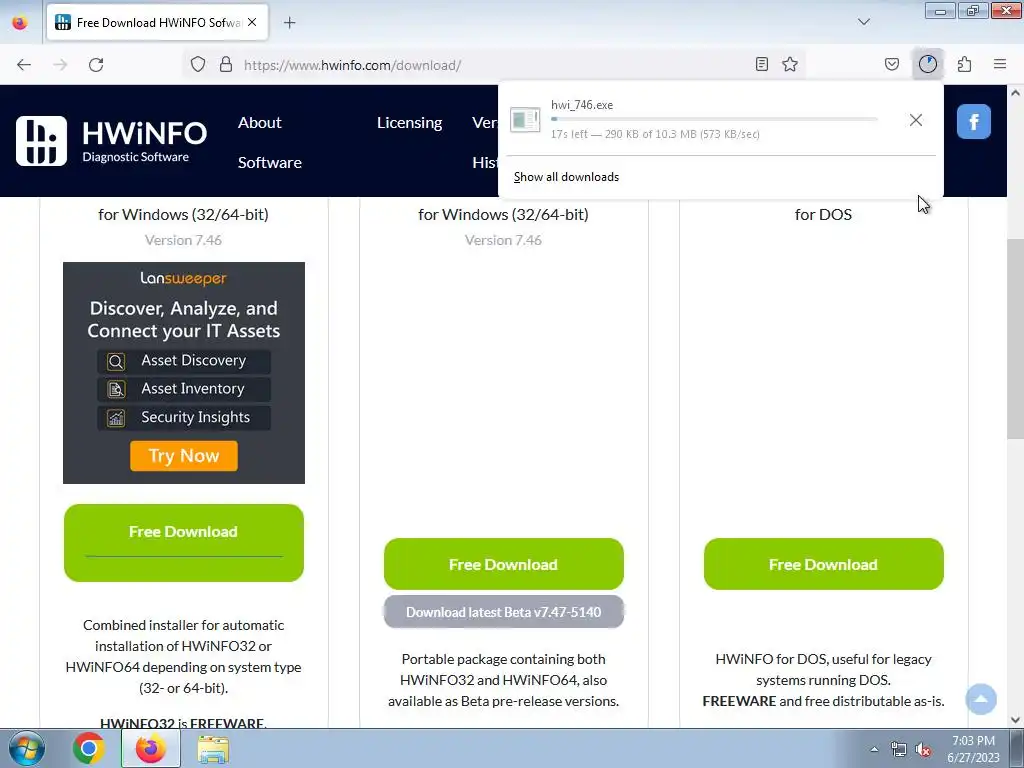1024x768 pixels.
Task: Close the Free Download HWiNFO tab
Action: [252, 22]
